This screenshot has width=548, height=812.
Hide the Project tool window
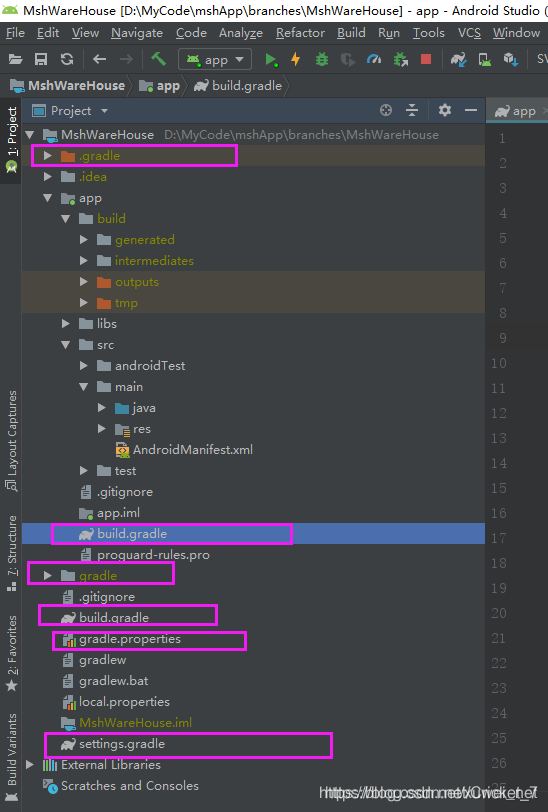471,110
